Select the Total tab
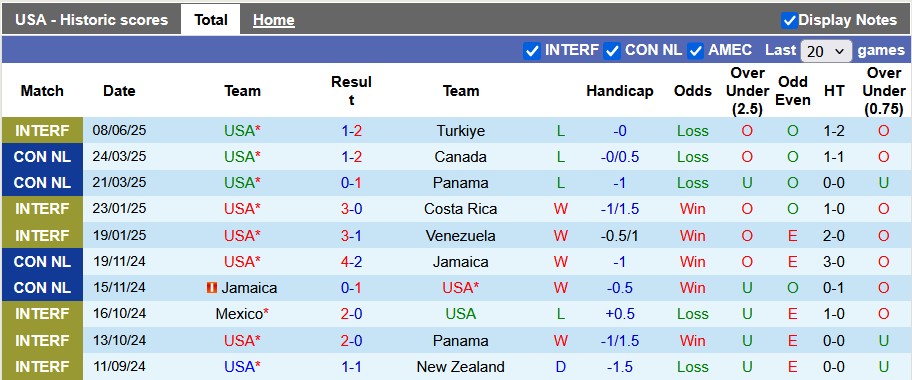The image size is (912, 380). (x=211, y=20)
